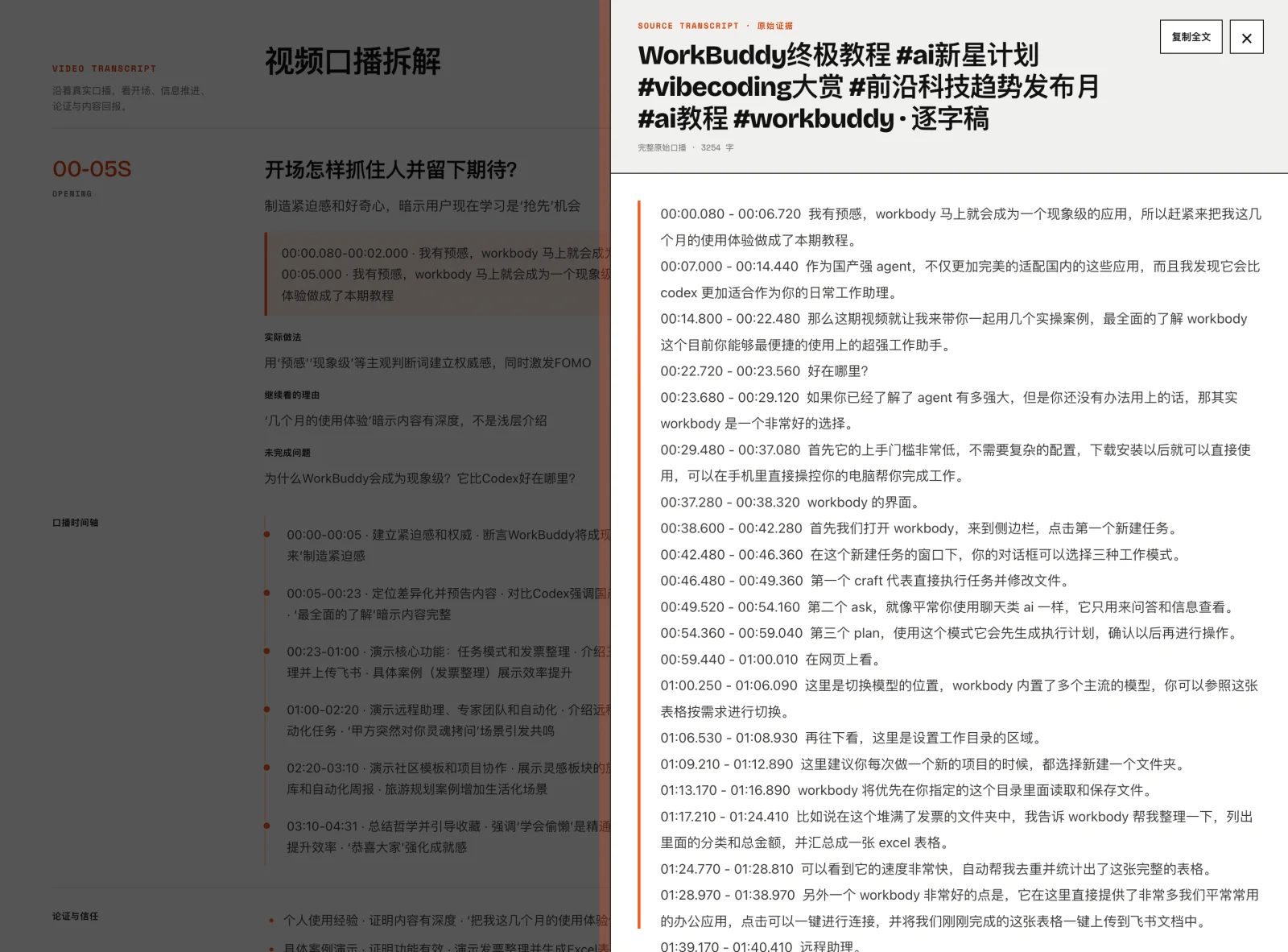Click transcript line 01:39.170 远程助理

pyautogui.click(x=763, y=946)
